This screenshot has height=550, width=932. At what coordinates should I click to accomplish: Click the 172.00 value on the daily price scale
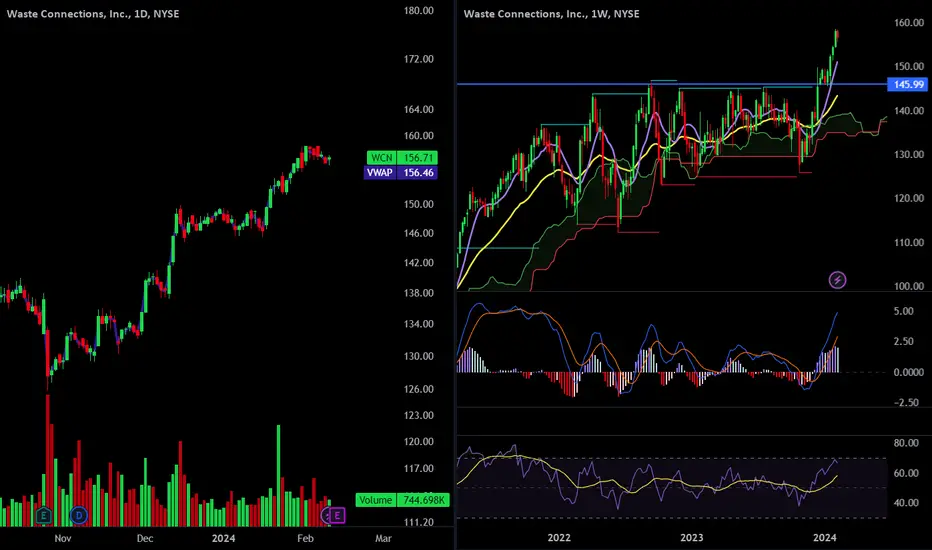(x=418, y=59)
